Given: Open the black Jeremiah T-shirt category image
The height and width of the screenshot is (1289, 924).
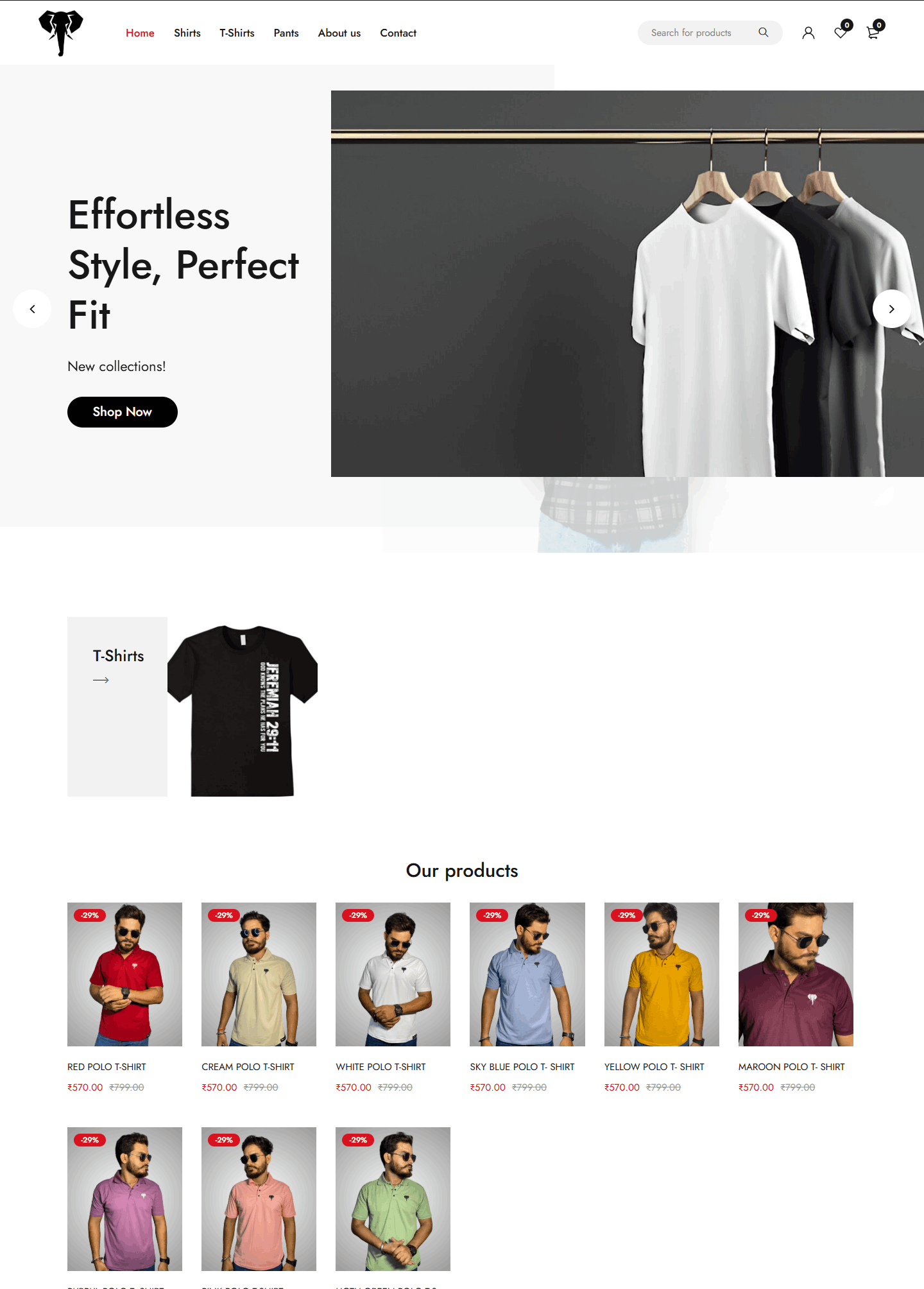Looking at the screenshot, I should click(x=243, y=707).
